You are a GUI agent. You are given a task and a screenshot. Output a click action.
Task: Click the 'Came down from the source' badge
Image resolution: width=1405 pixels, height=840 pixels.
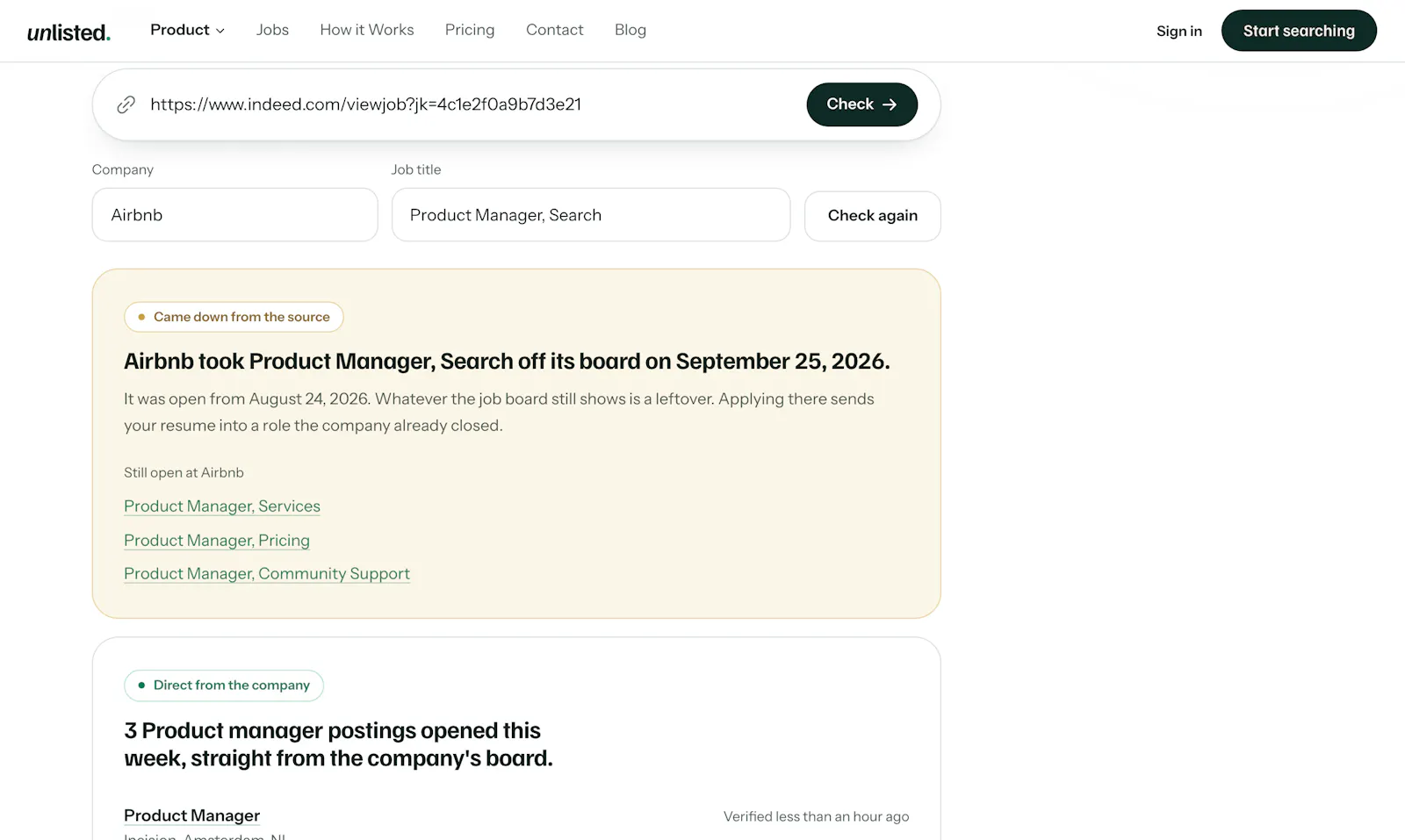click(x=234, y=317)
